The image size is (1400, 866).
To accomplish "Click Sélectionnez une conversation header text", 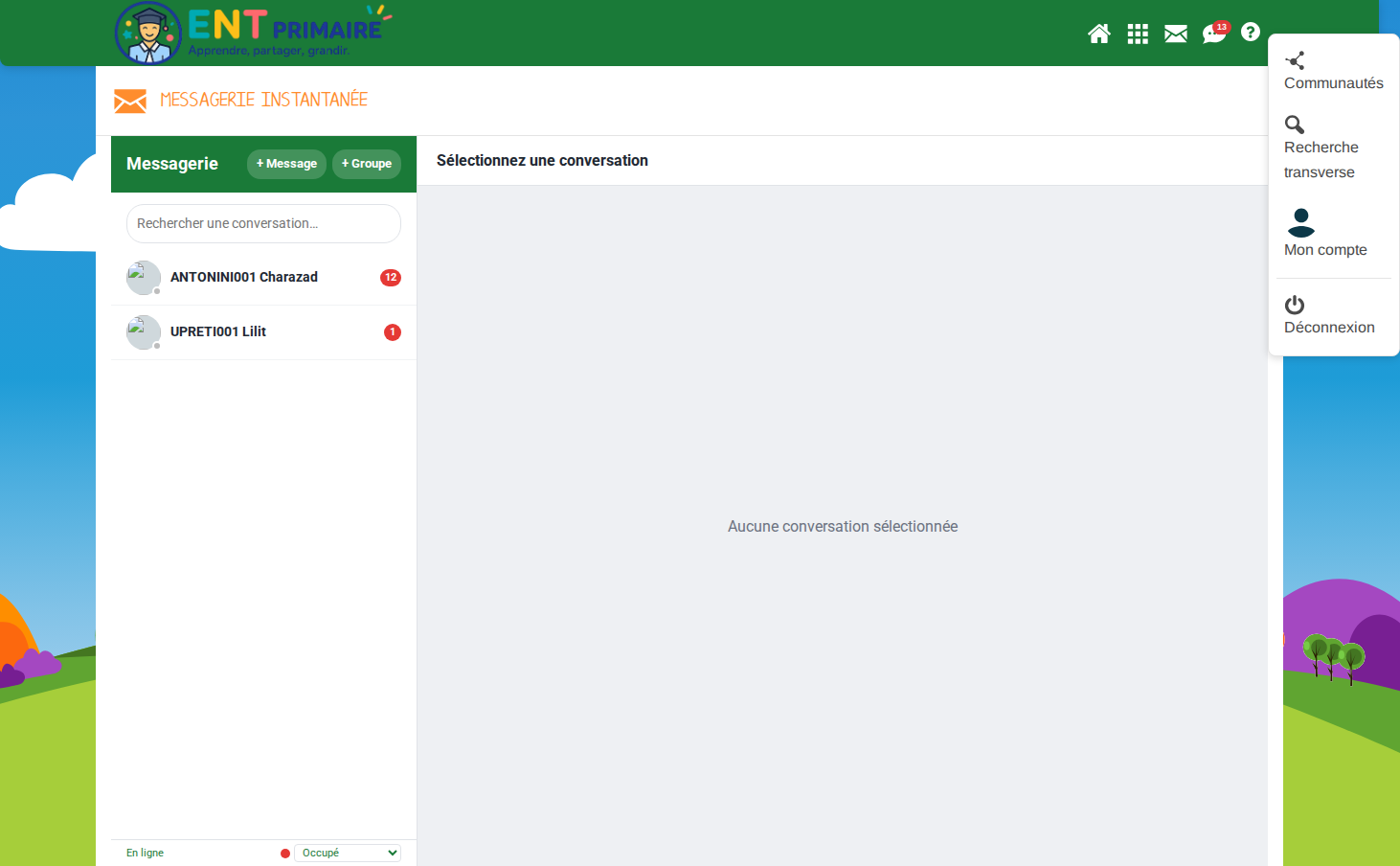I will coord(542,161).
